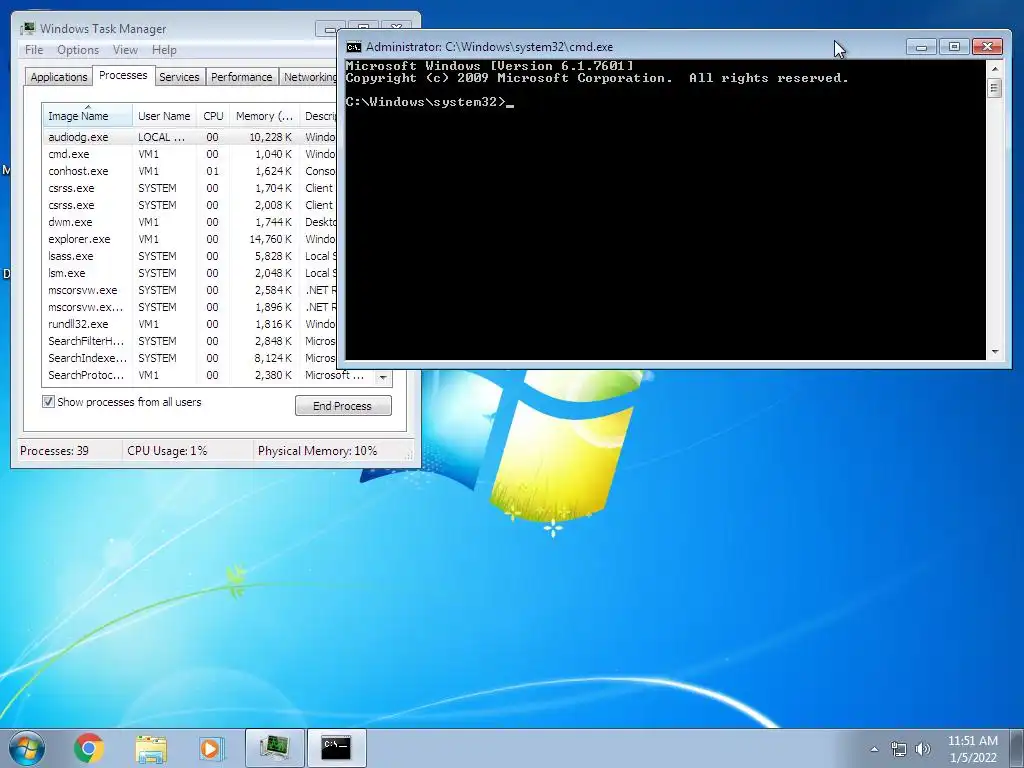The height and width of the screenshot is (768, 1024).
Task: Select the explorer.exe process row
Action: pos(189,239)
